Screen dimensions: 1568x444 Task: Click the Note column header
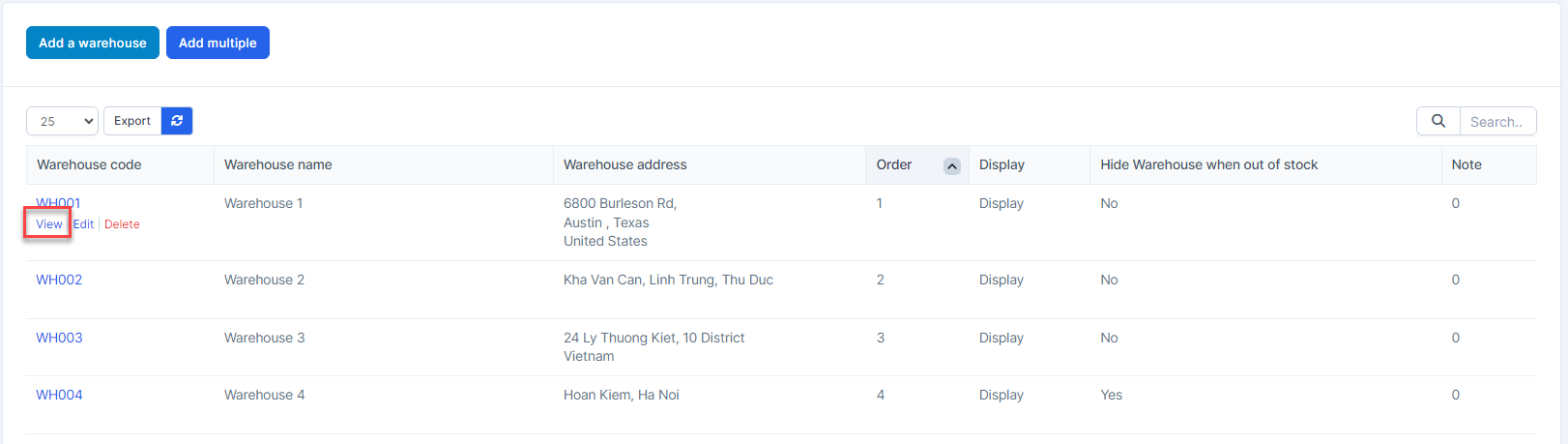[1466, 164]
